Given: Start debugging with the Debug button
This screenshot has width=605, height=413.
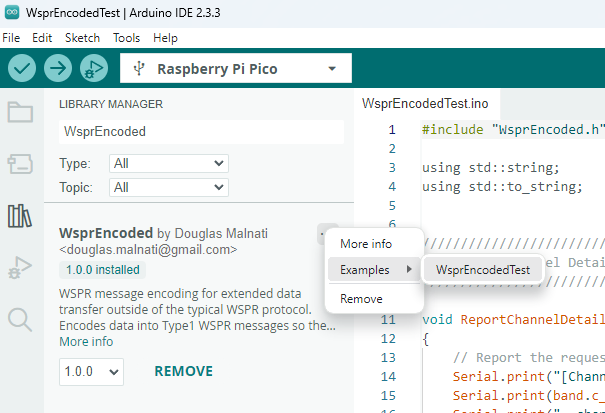Looking at the screenshot, I should pos(94,69).
